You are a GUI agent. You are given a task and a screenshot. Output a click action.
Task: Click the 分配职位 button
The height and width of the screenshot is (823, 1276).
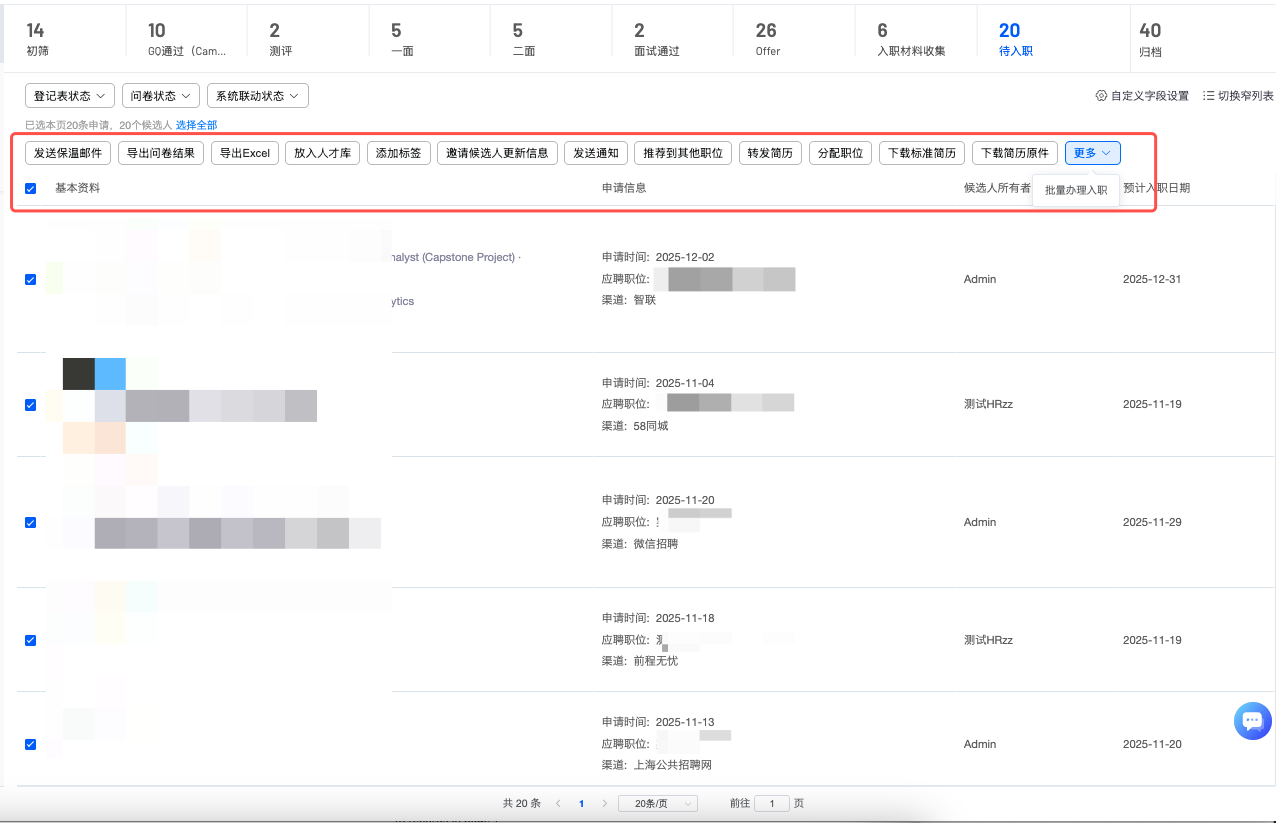(x=840, y=153)
